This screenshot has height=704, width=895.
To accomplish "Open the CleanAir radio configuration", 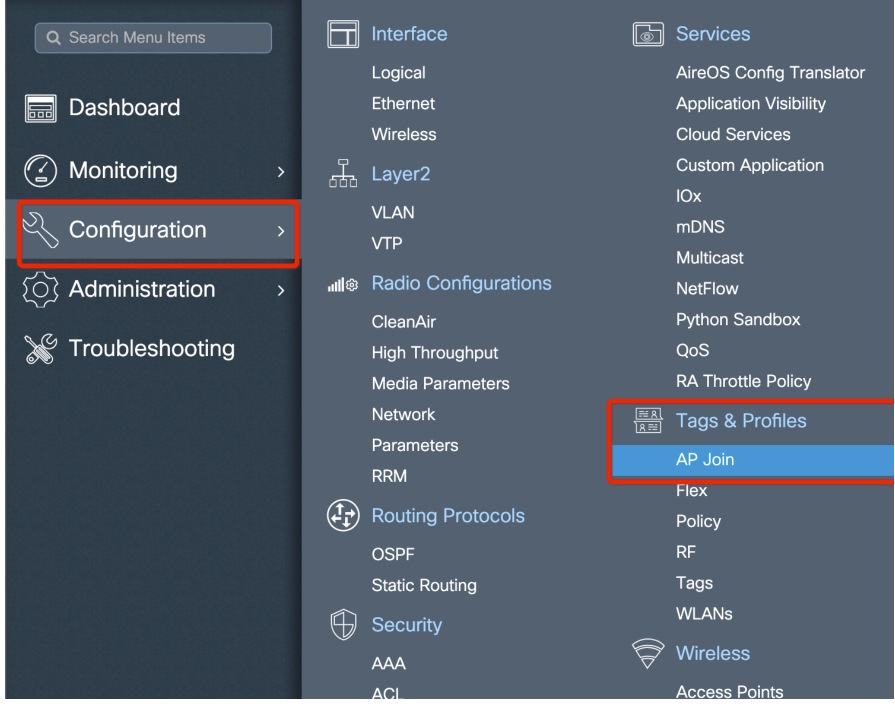I will pos(403,321).
